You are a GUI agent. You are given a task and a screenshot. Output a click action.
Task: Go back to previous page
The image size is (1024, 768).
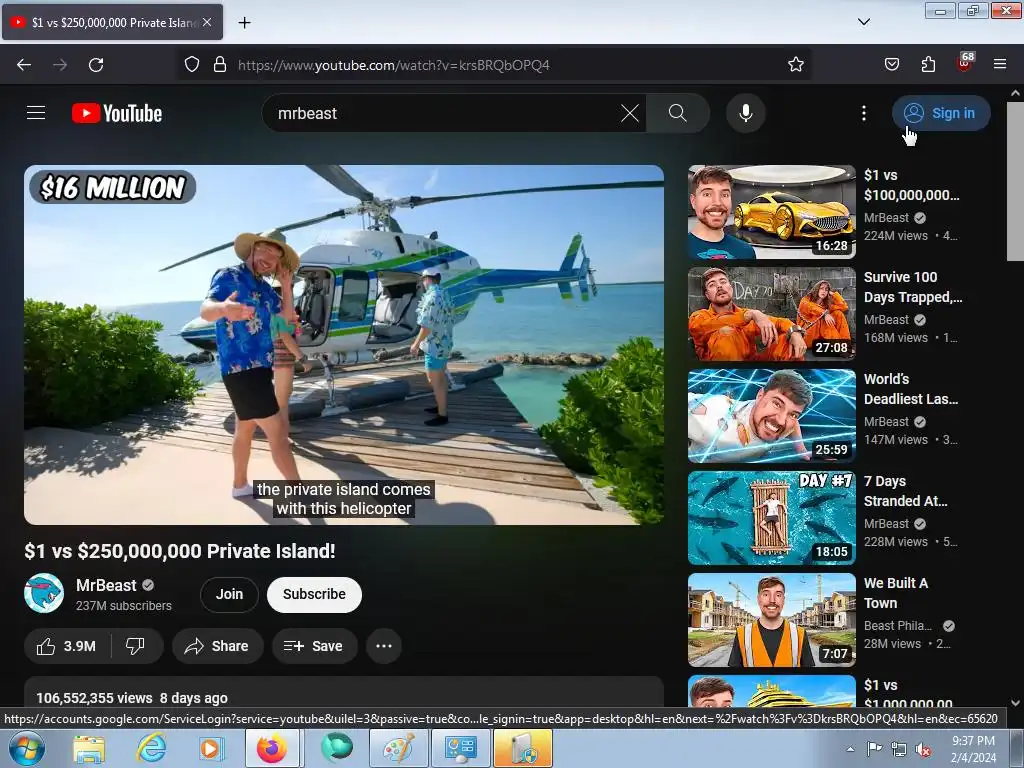click(24, 65)
